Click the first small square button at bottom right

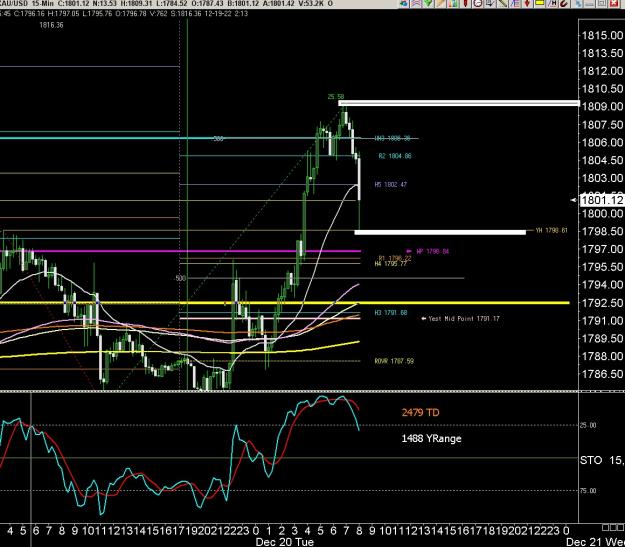[x=605, y=528]
